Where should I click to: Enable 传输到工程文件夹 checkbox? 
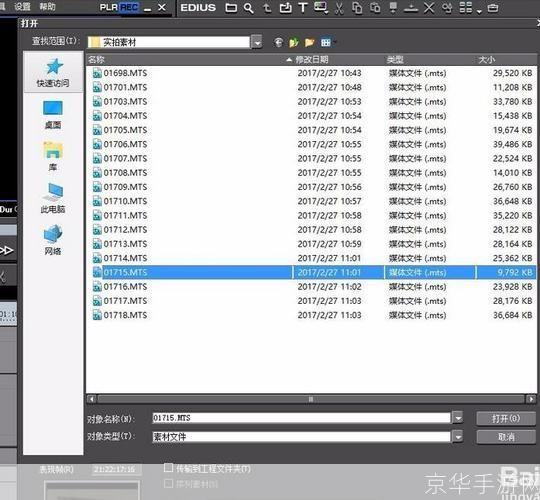168,468
